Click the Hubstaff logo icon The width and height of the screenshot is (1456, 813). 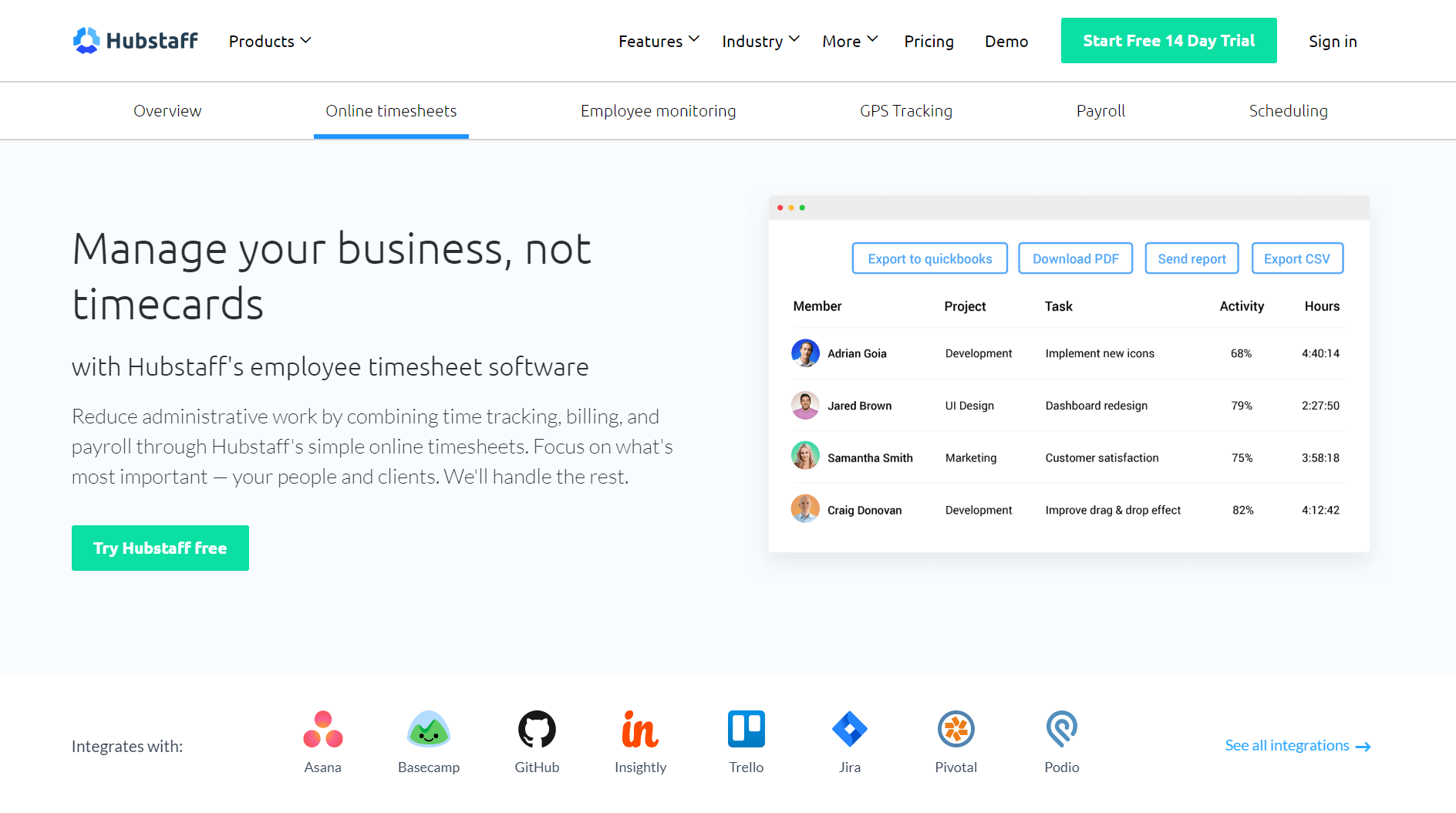pyautogui.click(x=86, y=40)
